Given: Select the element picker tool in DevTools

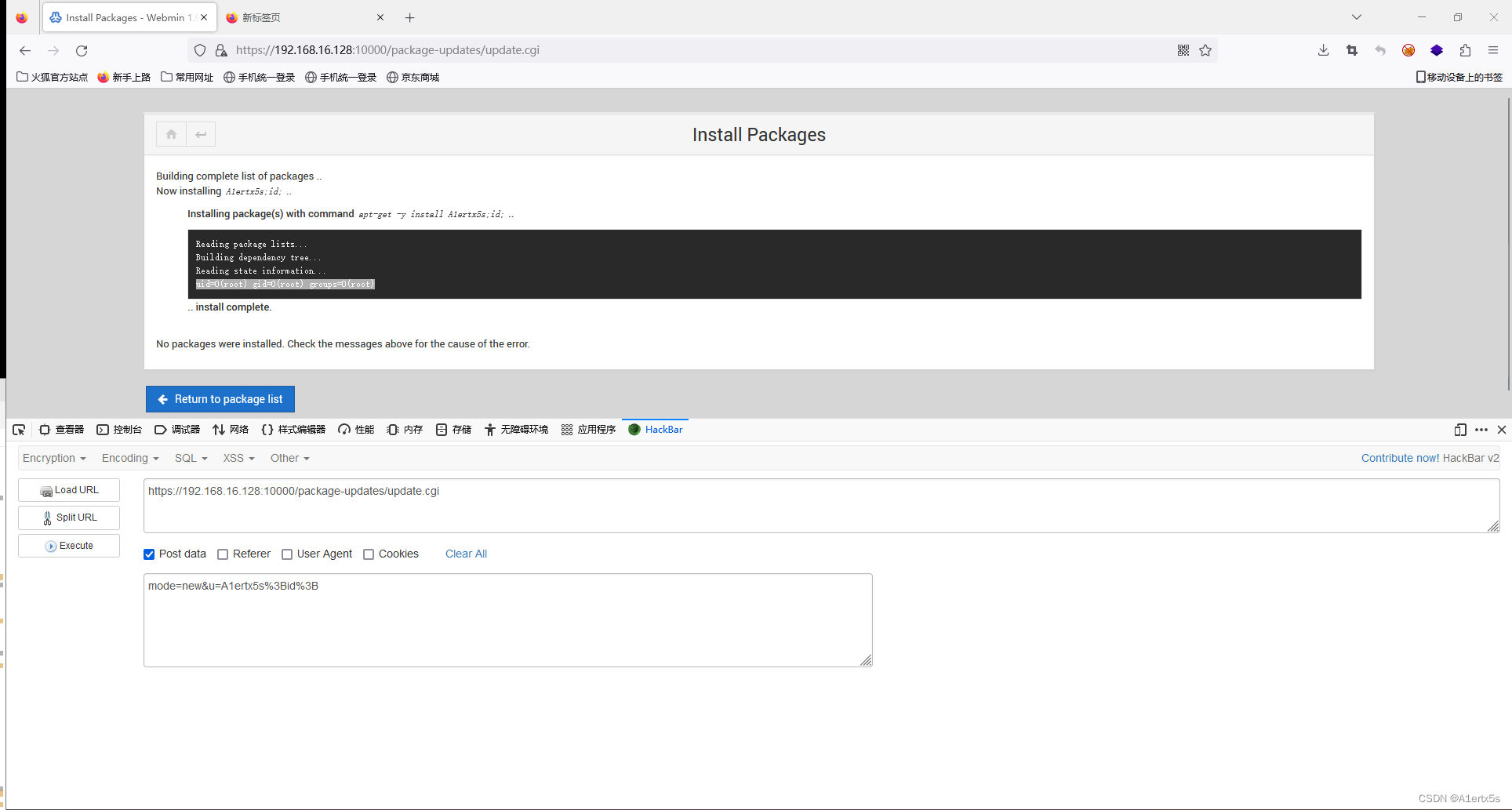Looking at the screenshot, I should point(18,429).
